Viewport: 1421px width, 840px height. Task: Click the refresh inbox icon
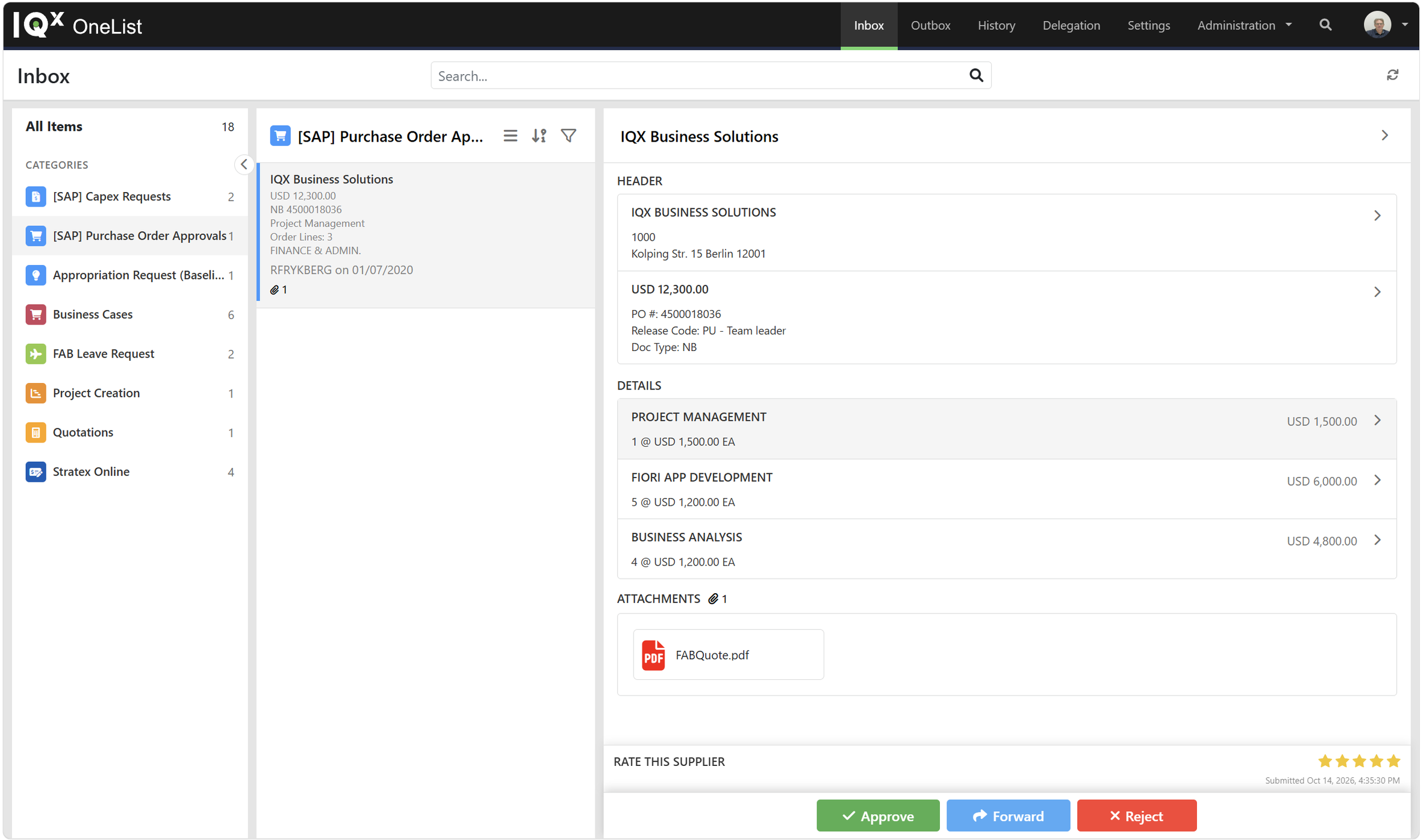[x=1392, y=75]
